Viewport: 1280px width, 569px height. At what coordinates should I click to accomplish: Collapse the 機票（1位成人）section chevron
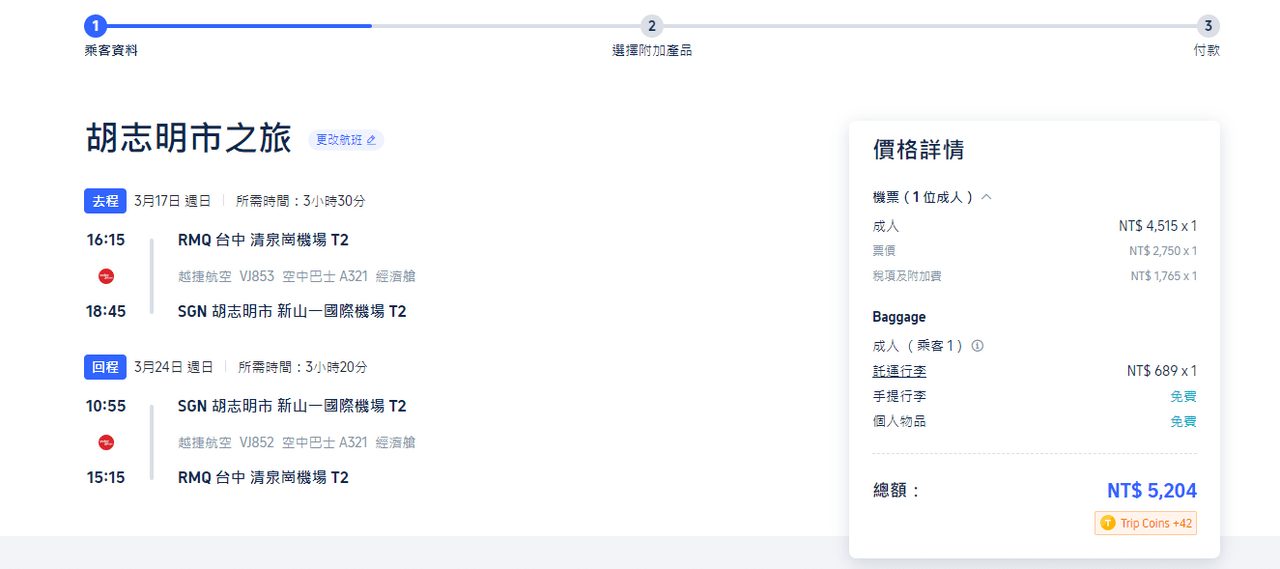(x=986, y=197)
